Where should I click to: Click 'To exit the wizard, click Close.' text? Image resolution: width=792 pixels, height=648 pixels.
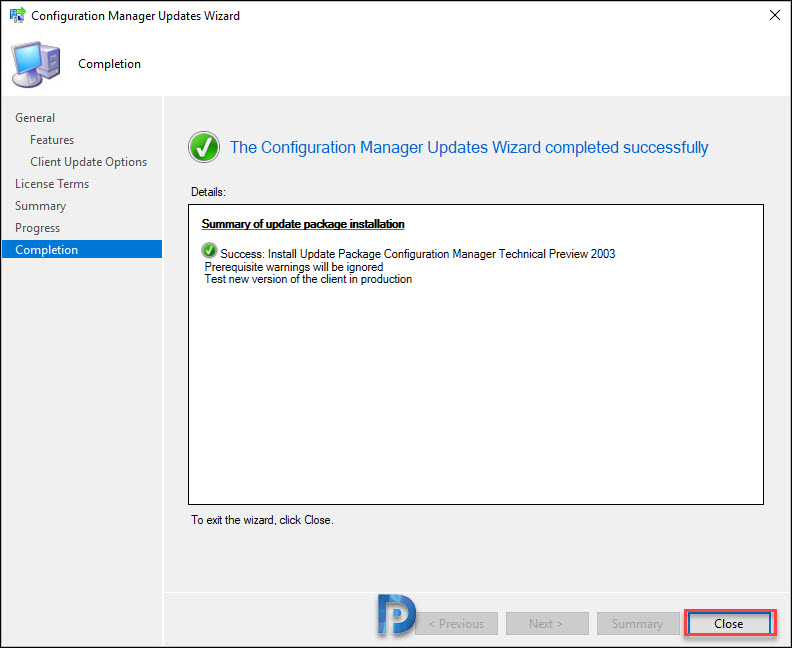click(x=262, y=520)
